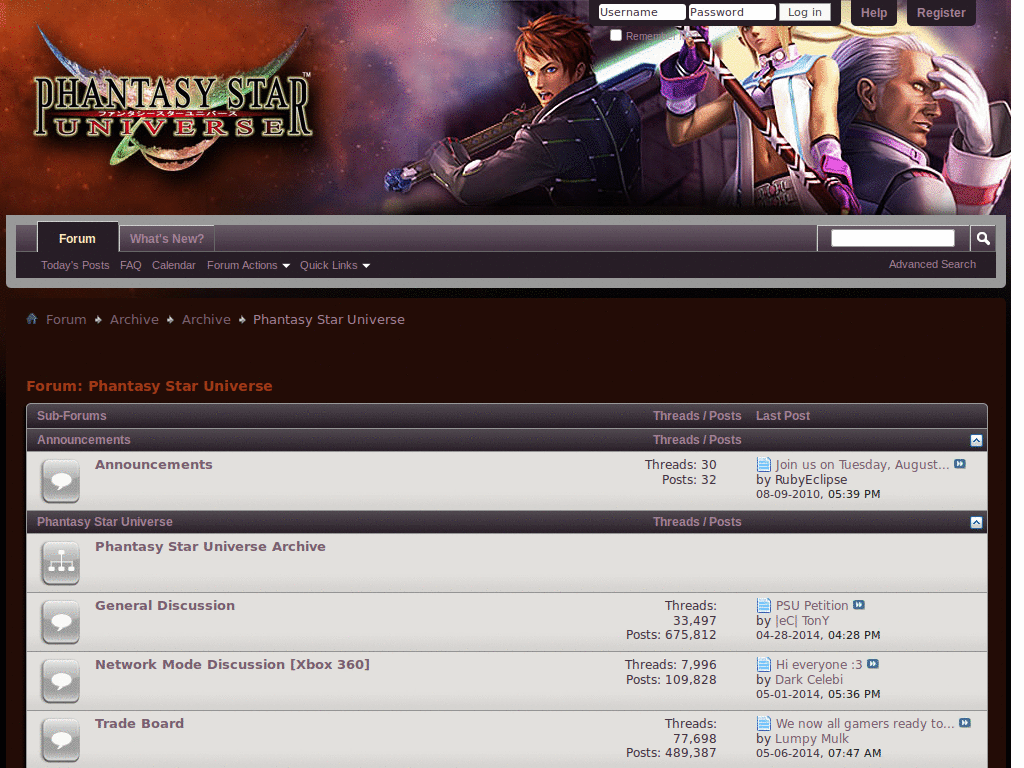
Task: Click post icon beside 'Hi everyone :3'
Action: 763,664
